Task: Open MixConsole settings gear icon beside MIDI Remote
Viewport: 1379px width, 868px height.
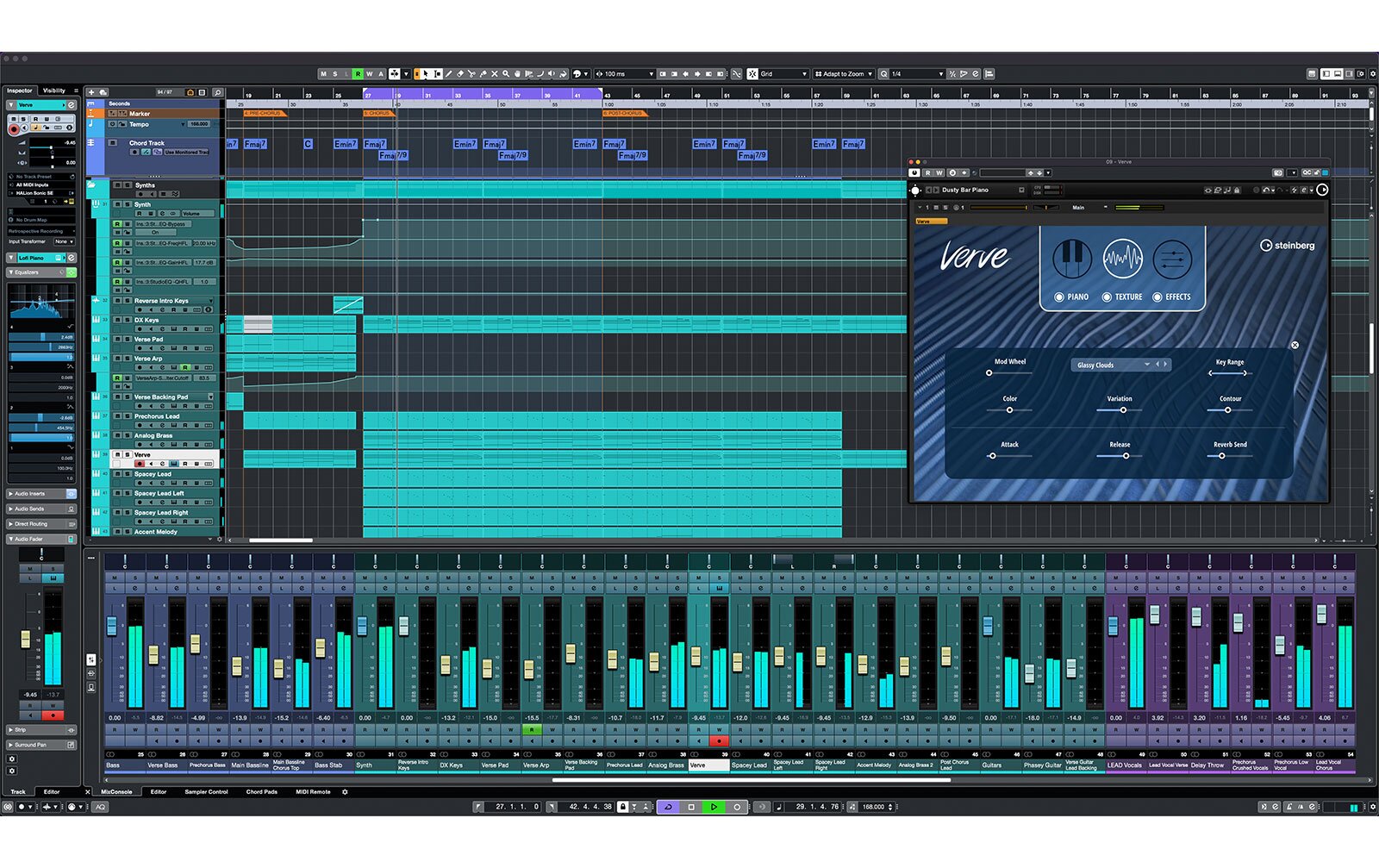Action: [345, 791]
